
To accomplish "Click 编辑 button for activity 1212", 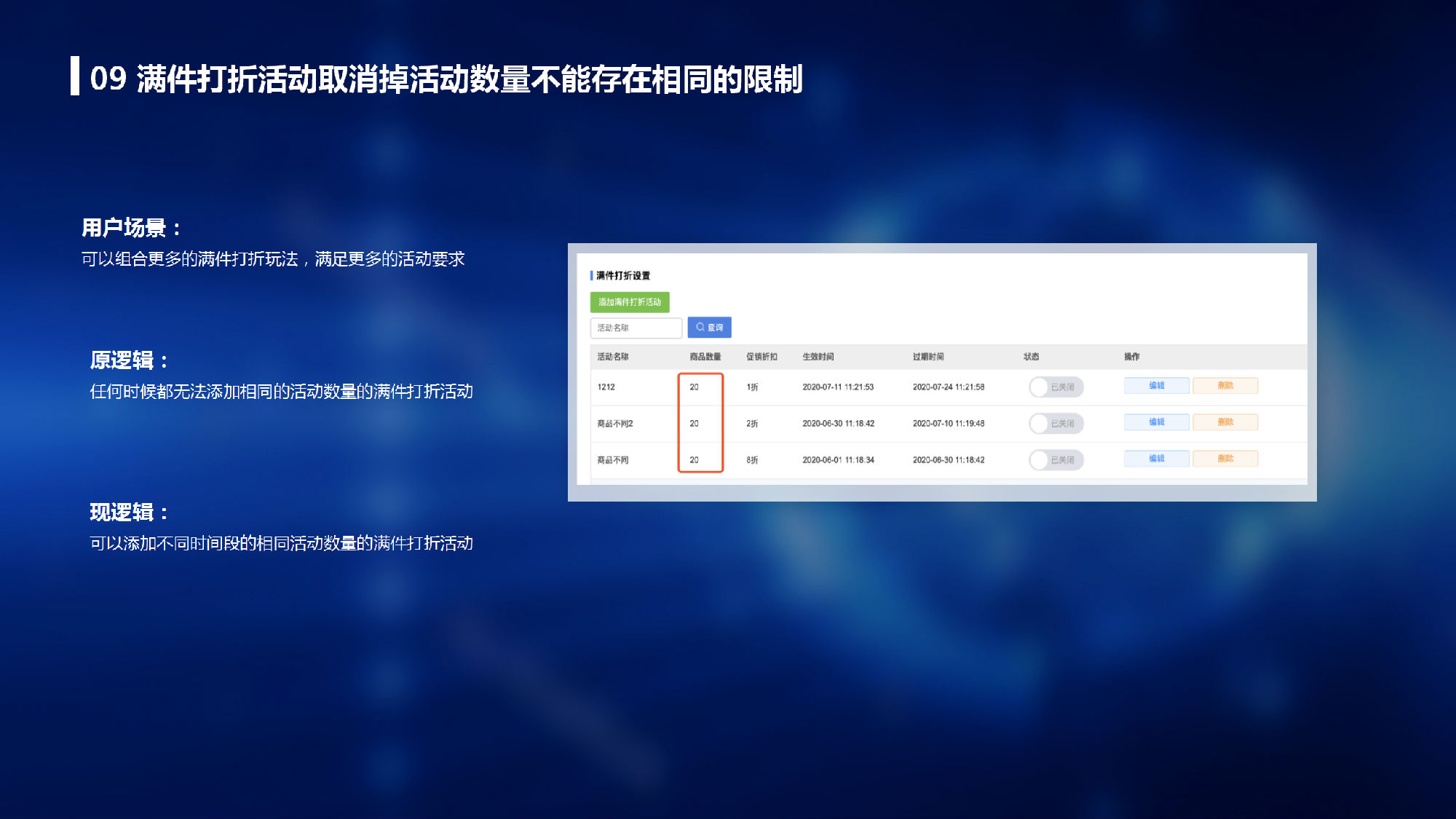I will [x=1156, y=386].
